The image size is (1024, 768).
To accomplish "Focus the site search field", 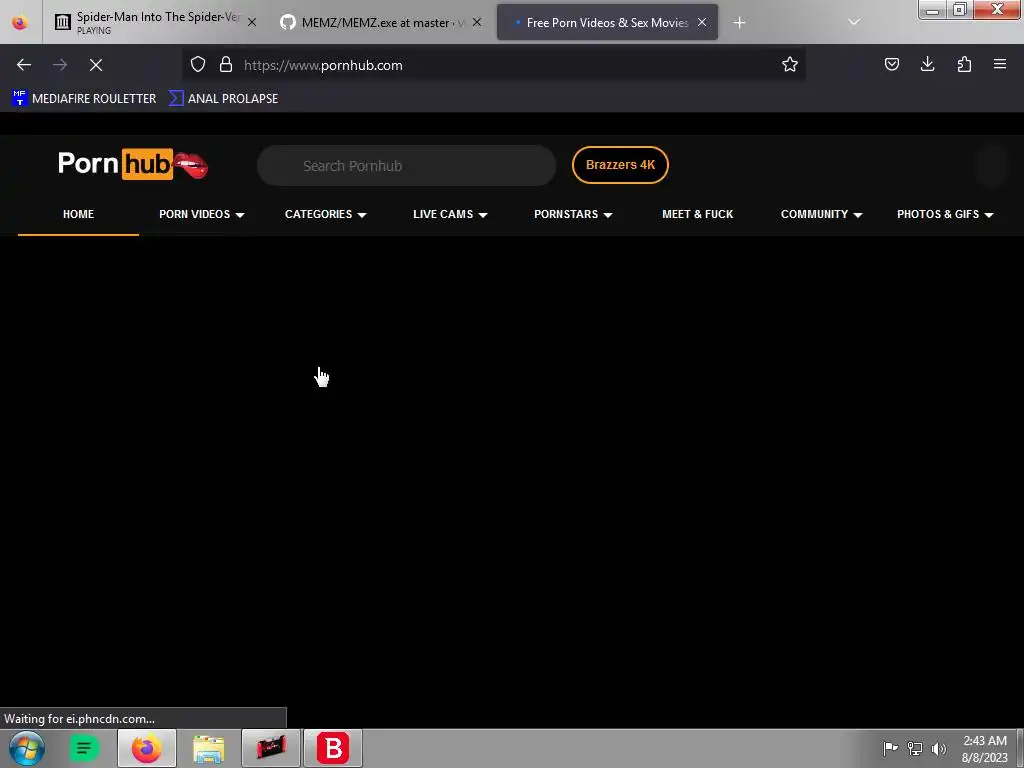I will coord(406,165).
